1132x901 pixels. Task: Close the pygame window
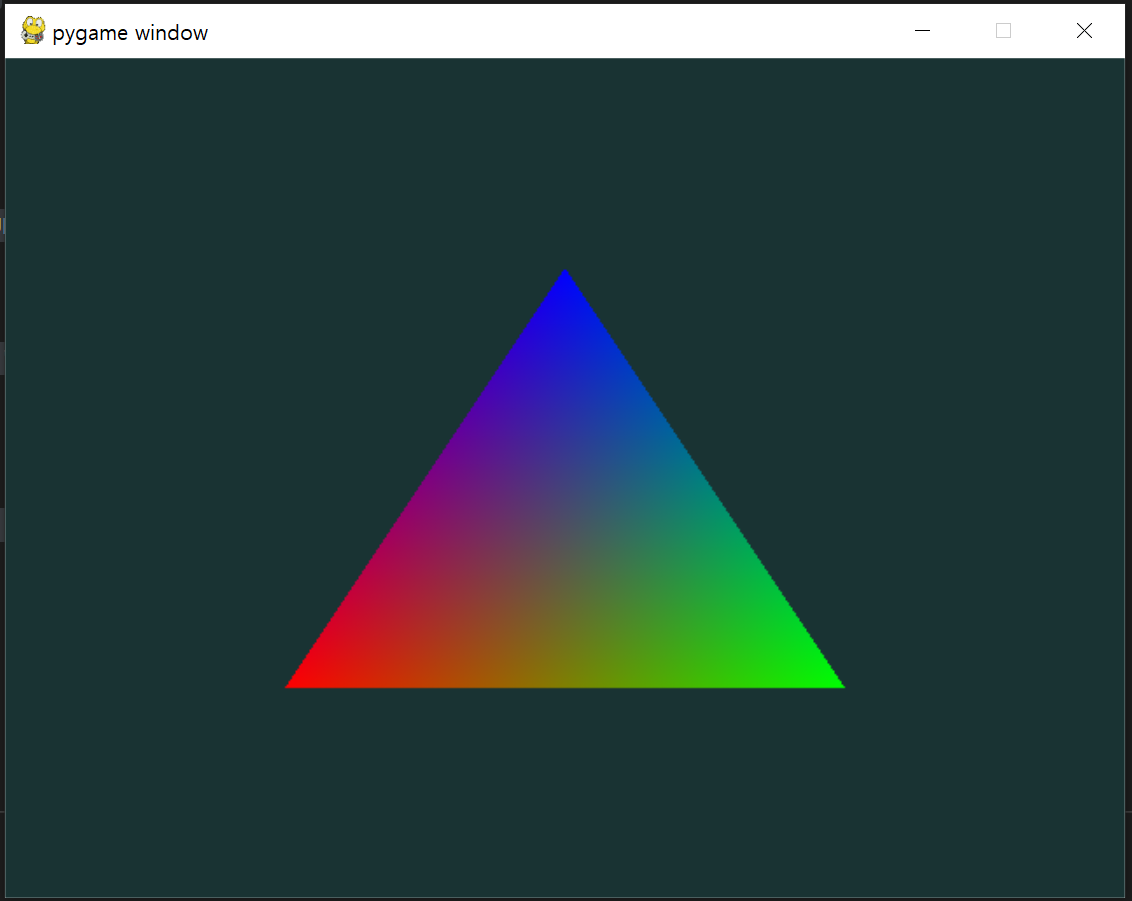(x=1084, y=31)
